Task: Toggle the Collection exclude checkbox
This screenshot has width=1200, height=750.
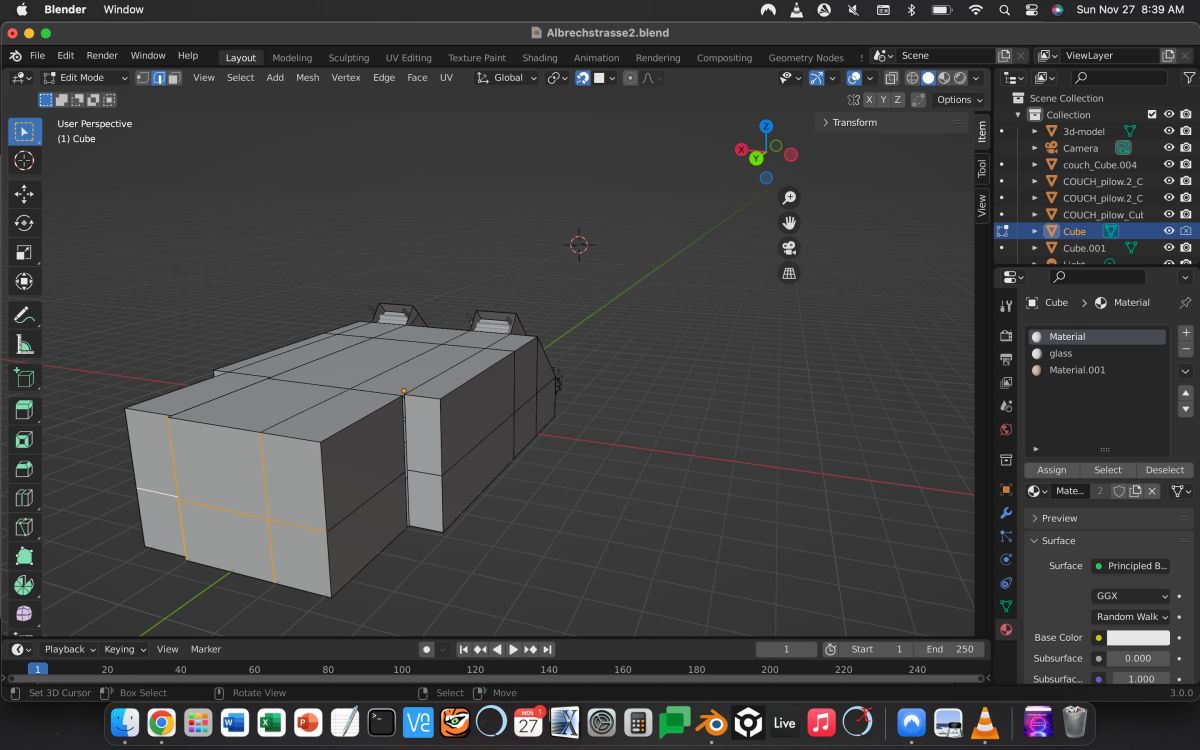Action: (x=1152, y=115)
